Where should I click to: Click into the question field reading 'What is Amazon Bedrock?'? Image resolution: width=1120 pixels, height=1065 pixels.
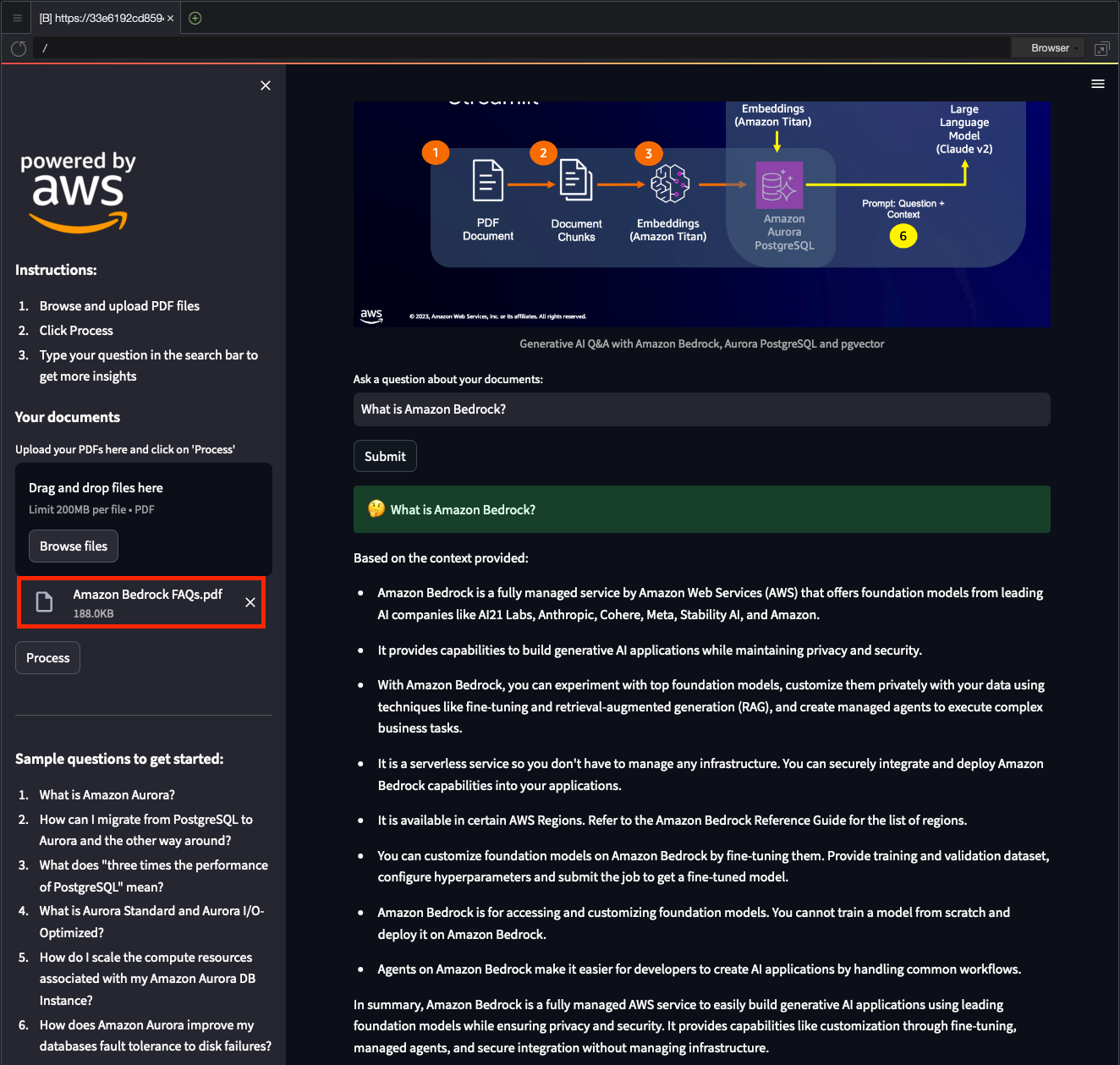(x=702, y=409)
